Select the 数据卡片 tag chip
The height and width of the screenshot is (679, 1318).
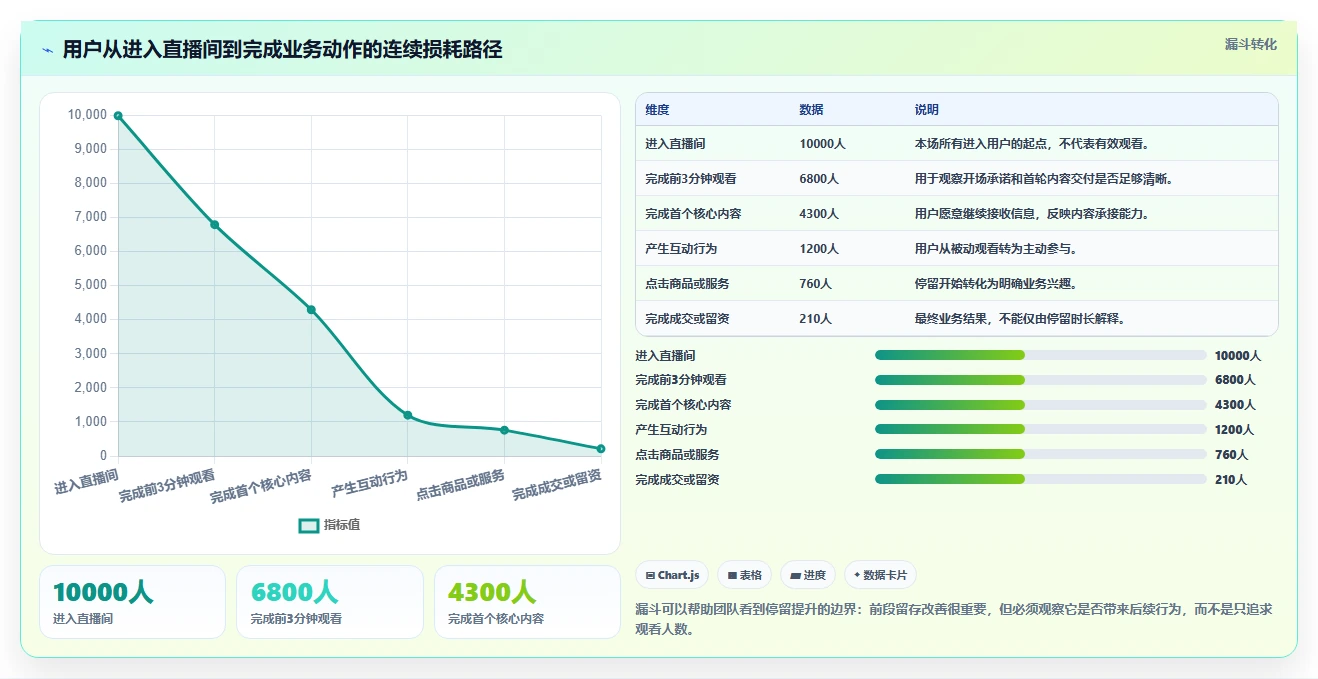click(880, 575)
